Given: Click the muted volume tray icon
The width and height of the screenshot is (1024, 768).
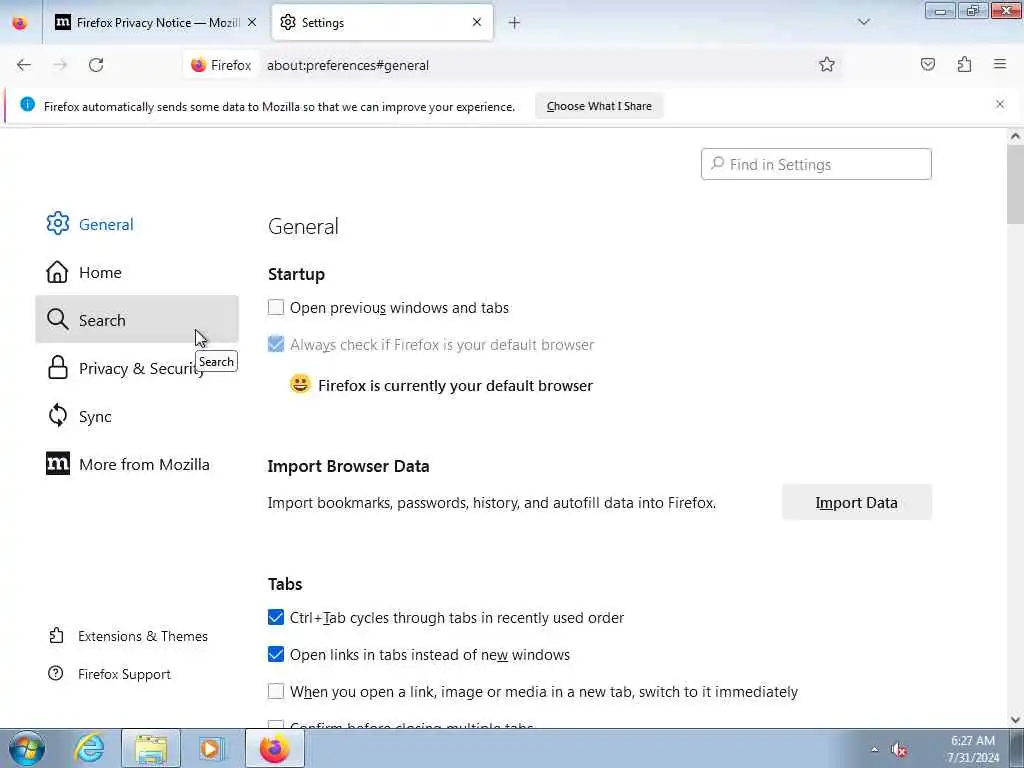Looking at the screenshot, I should click(x=899, y=750).
